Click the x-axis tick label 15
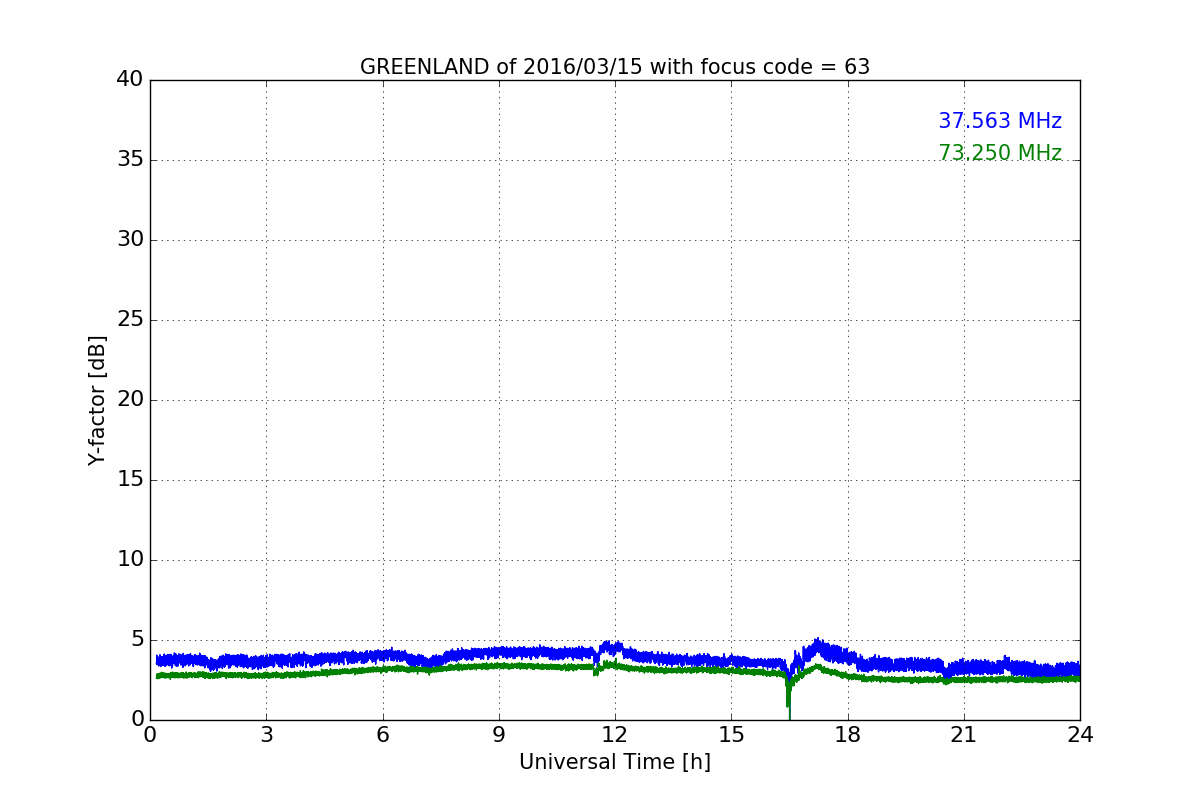The image size is (1200, 800). 731,735
